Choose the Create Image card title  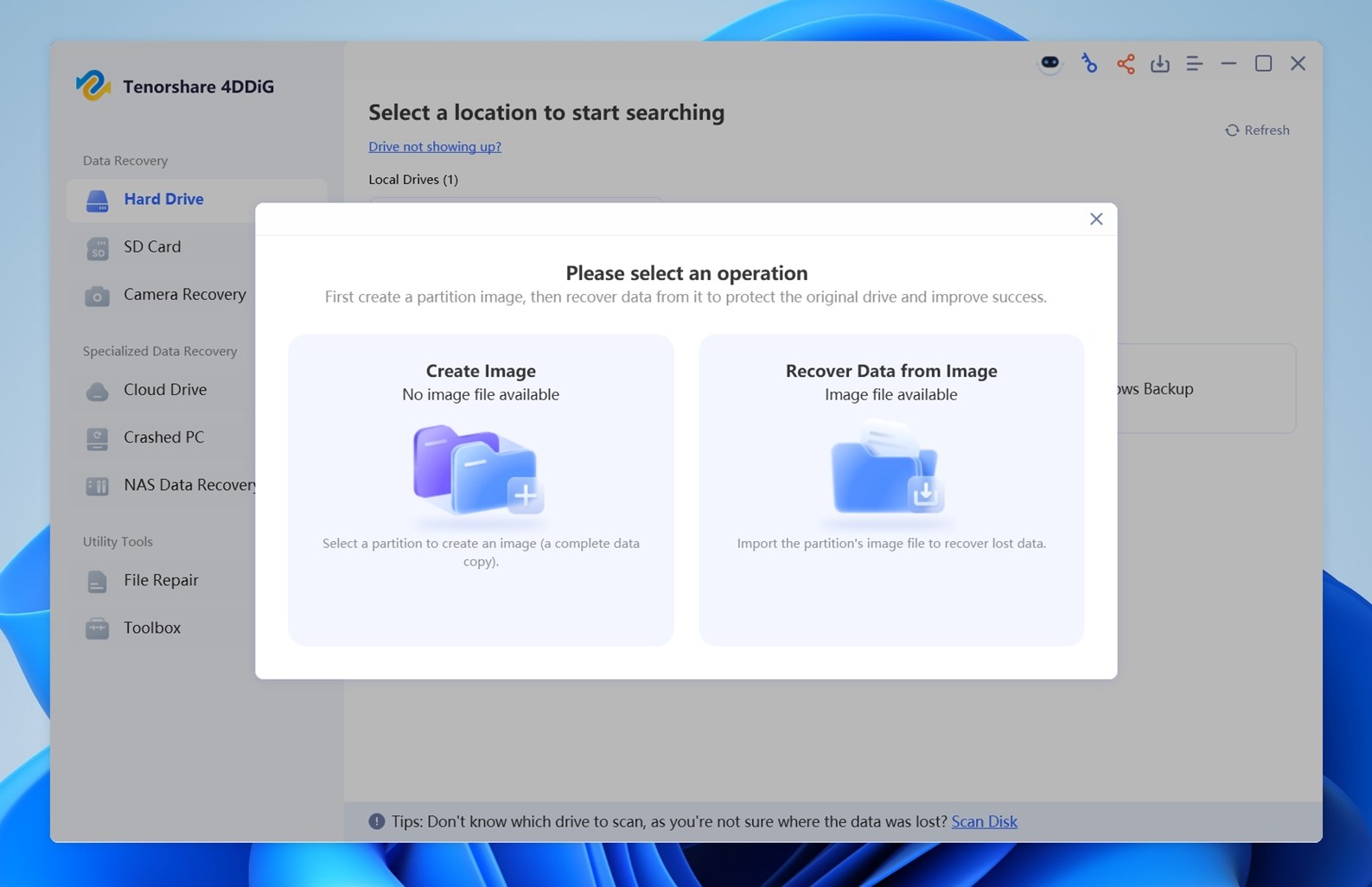[x=481, y=371]
